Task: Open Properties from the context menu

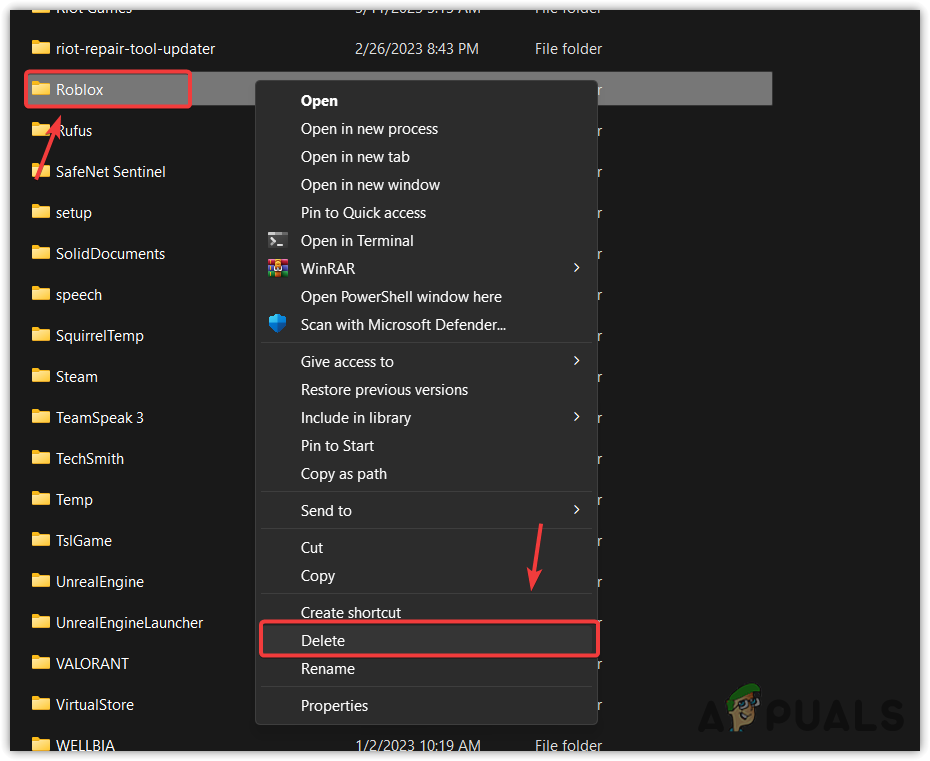Action: [x=334, y=705]
